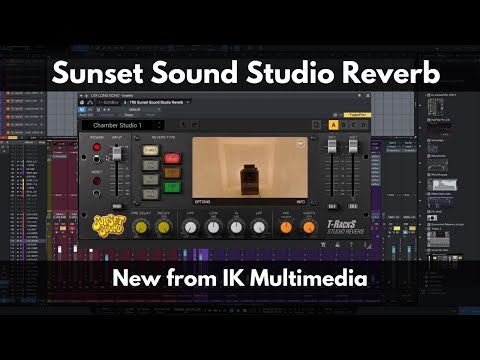Click the preset file icon beside arrows
The image size is (480, 360).
[x=98, y=109]
